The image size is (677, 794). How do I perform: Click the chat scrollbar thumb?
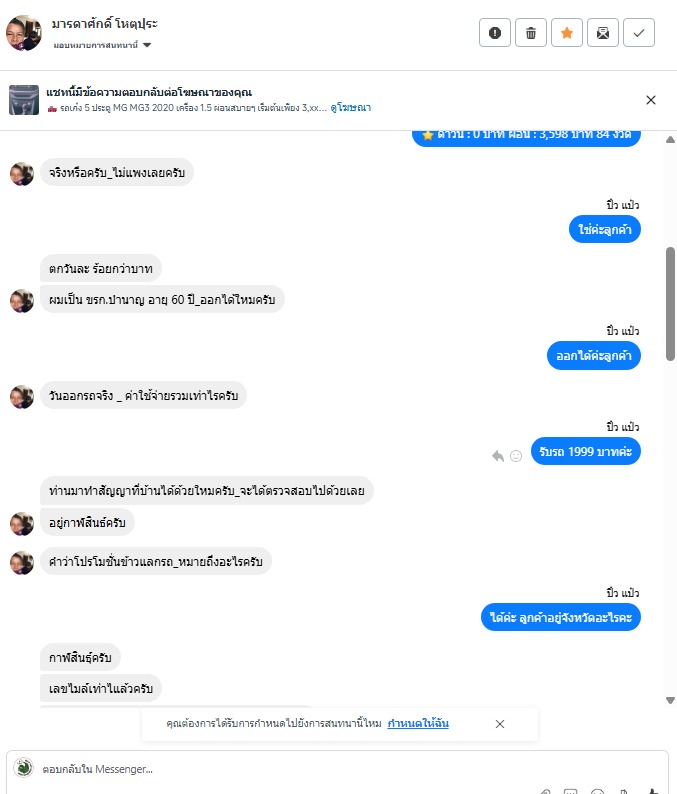(670, 304)
